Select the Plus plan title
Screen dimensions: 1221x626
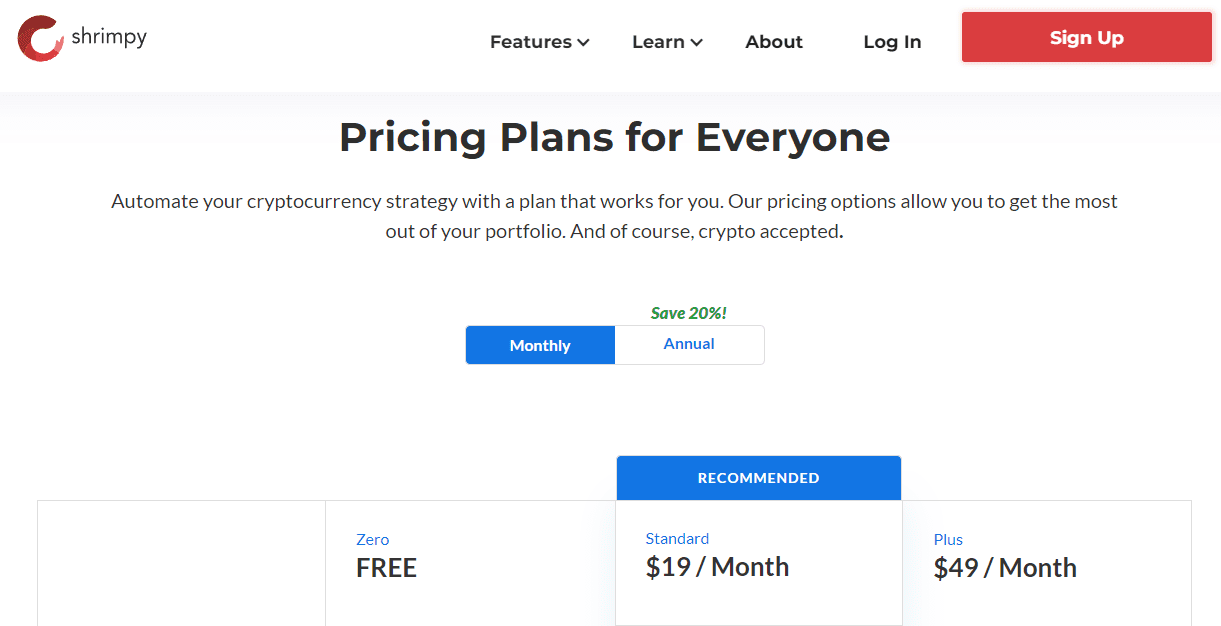(x=948, y=540)
